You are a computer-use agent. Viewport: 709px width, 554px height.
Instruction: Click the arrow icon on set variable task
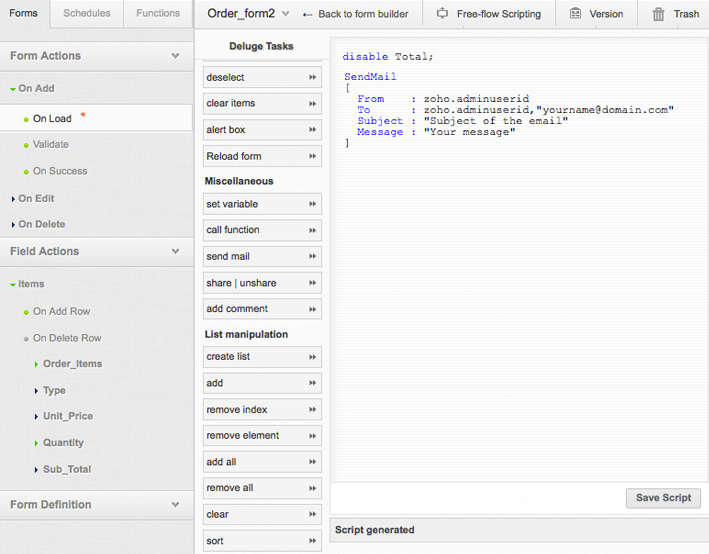point(313,204)
